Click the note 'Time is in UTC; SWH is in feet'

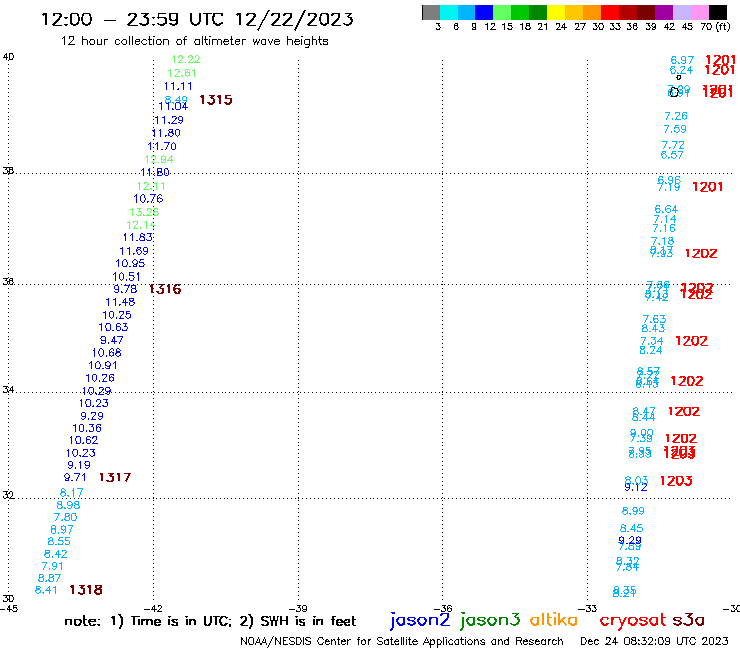(x=210, y=621)
